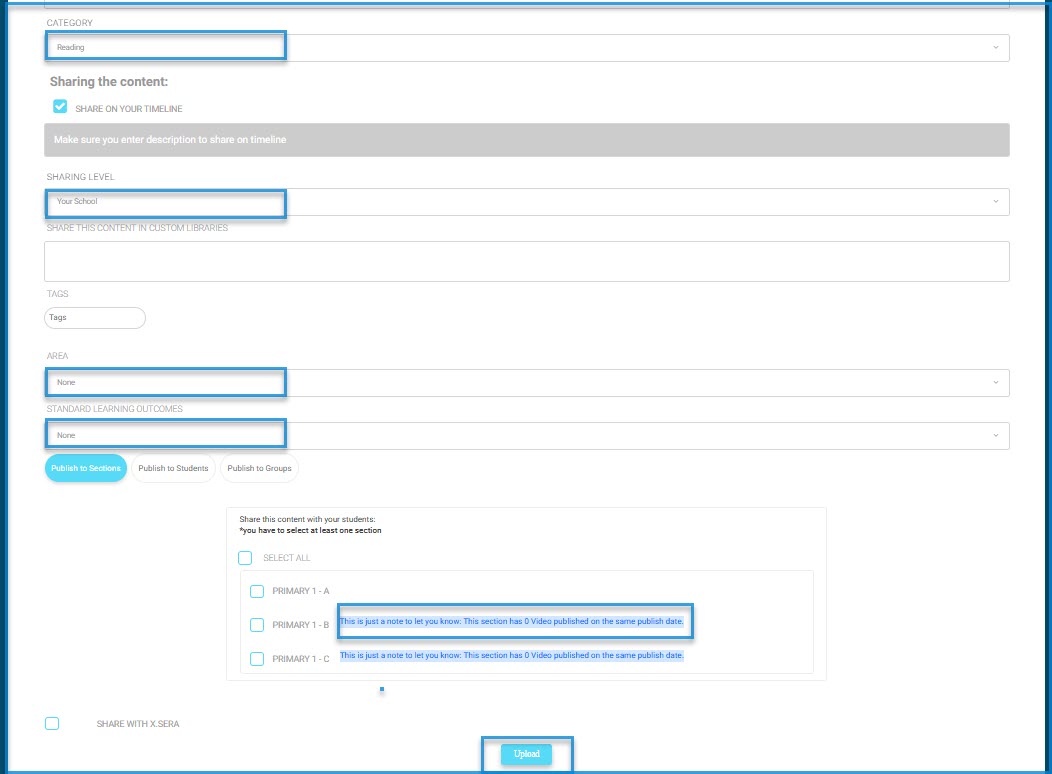The height and width of the screenshot is (774, 1052).
Task: Switch to the Publish to Groups tab
Action: click(x=259, y=469)
